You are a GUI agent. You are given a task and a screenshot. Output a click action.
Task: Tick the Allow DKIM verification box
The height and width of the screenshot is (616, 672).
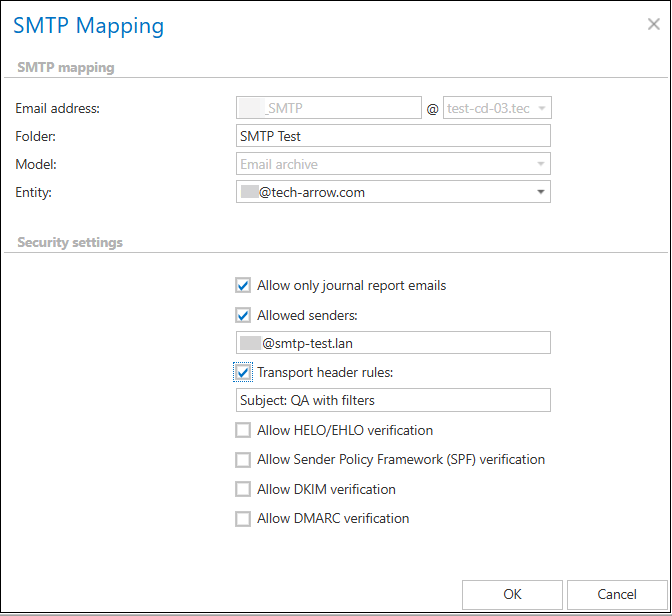click(x=243, y=490)
